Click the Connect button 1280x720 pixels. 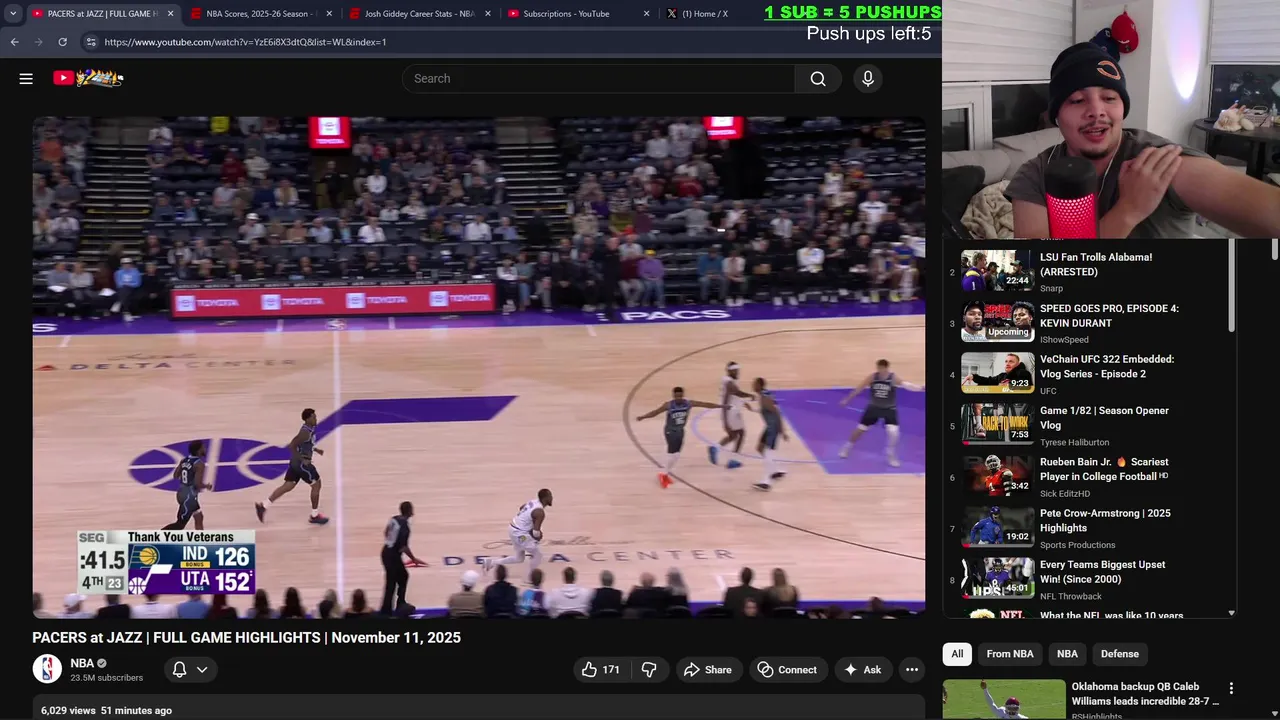coord(787,670)
